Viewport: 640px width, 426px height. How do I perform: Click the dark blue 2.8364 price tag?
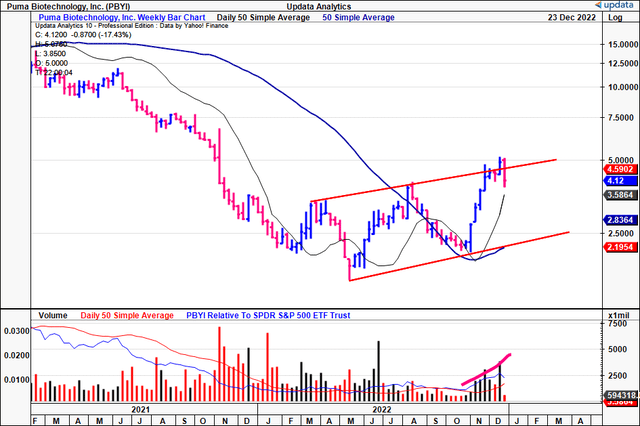(620, 220)
